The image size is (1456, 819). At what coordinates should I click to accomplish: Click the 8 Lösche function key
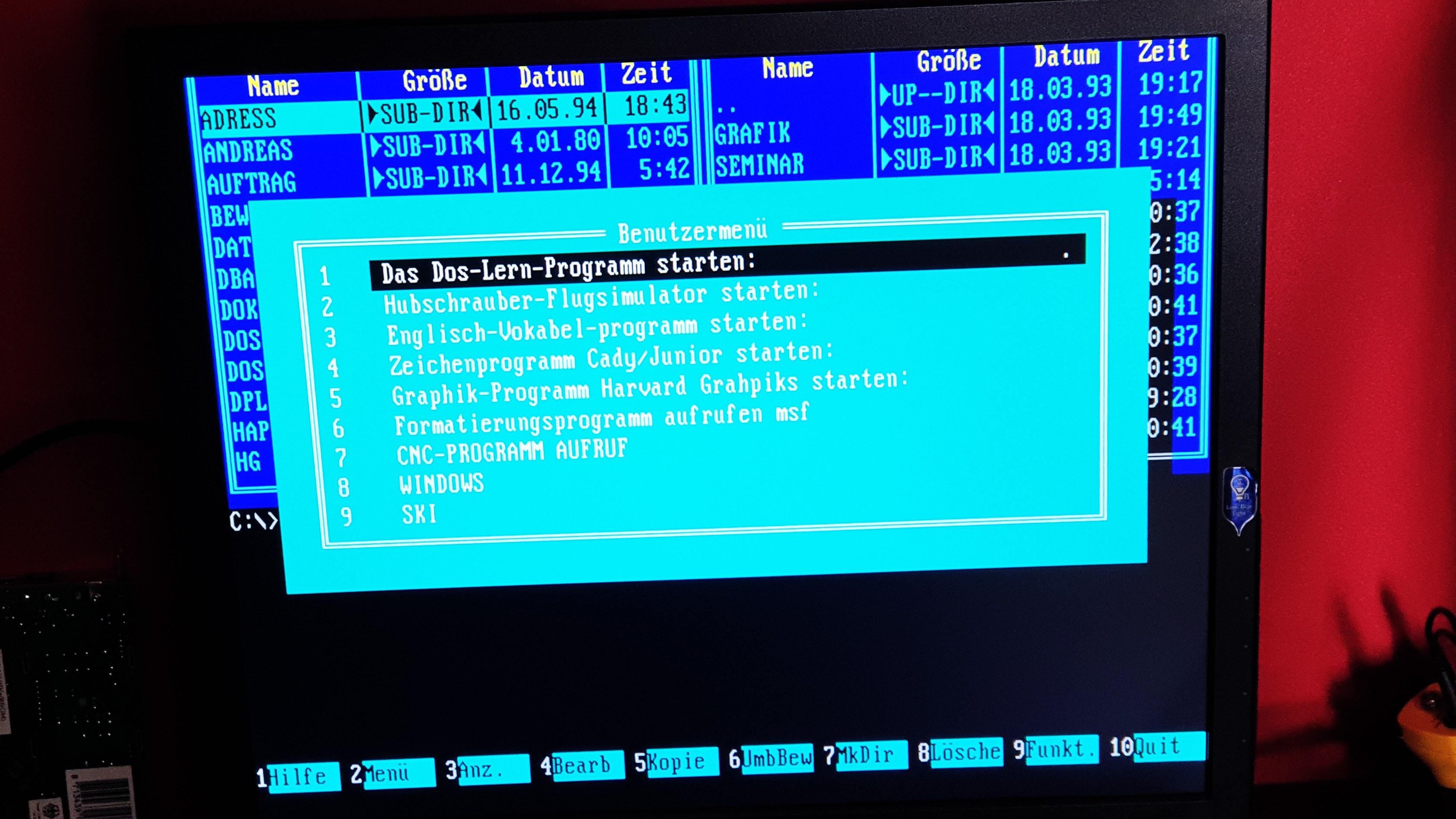pyautogui.click(x=960, y=751)
